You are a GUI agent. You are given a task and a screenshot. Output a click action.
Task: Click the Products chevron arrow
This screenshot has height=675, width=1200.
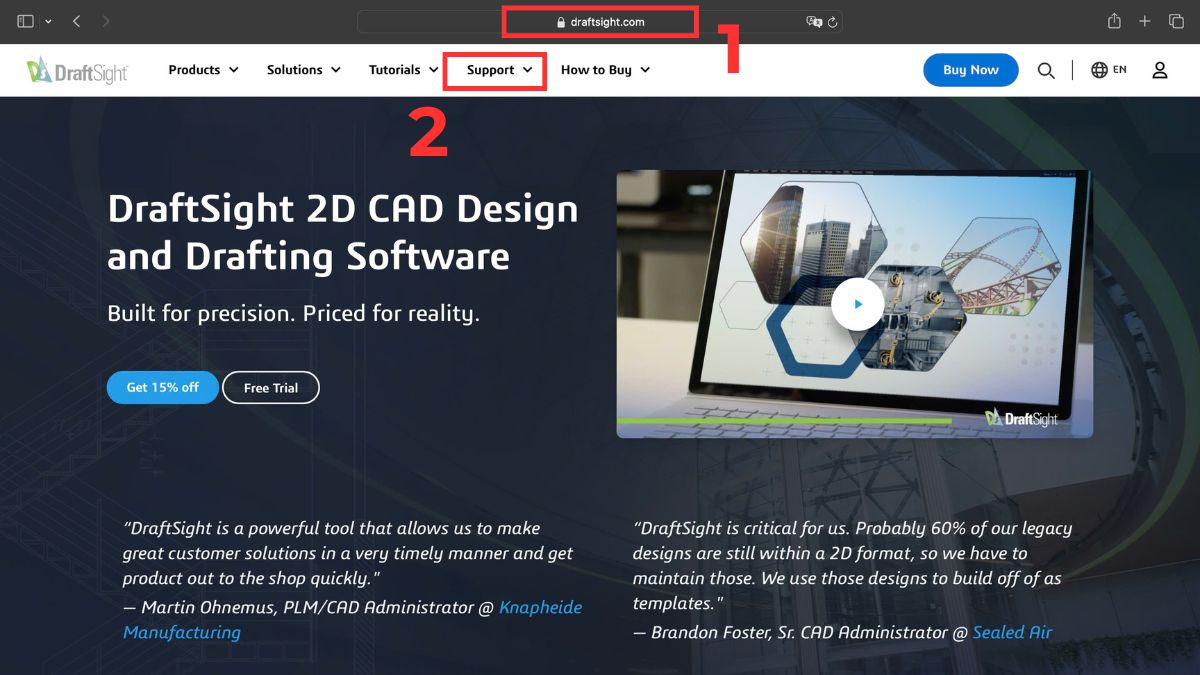click(233, 70)
